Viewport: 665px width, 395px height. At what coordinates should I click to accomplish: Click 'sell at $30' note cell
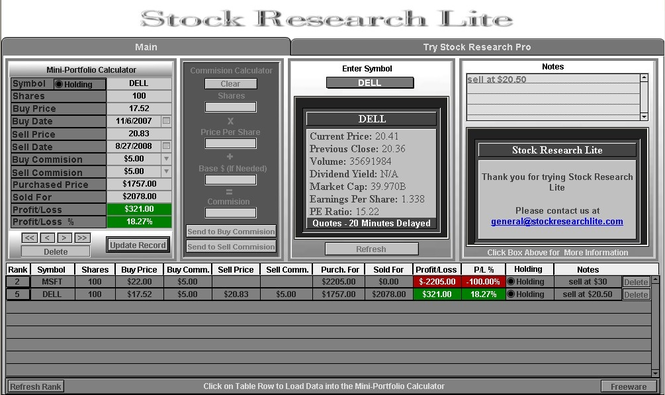click(x=588, y=282)
